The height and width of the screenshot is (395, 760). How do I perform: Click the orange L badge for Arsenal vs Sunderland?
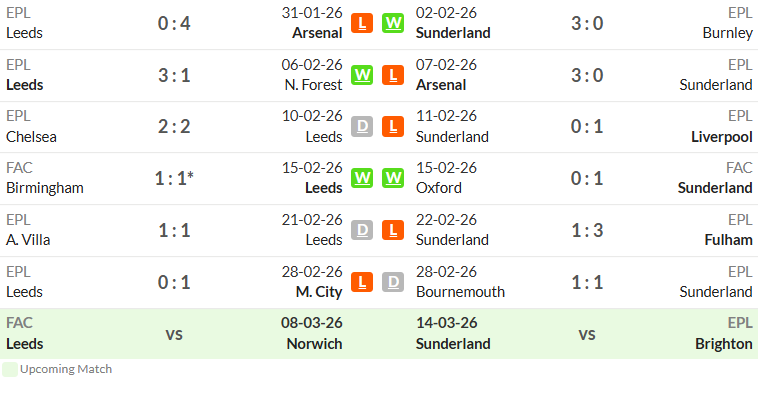393,75
